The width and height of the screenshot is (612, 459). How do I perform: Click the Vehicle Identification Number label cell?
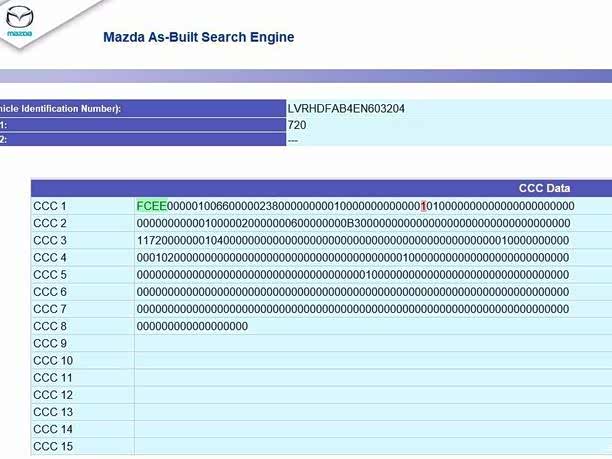click(x=60, y=108)
